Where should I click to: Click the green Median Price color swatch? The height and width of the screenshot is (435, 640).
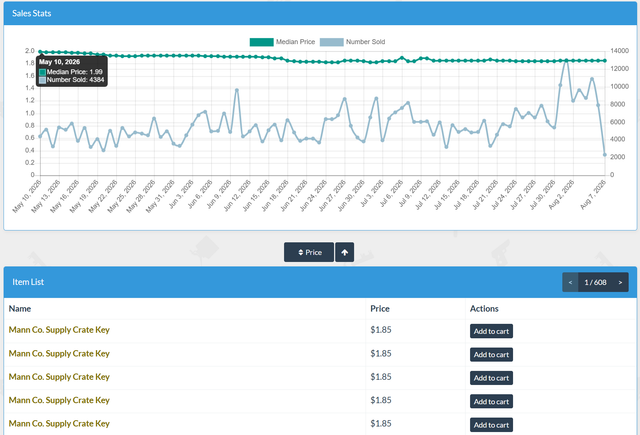pyautogui.click(x=262, y=42)
